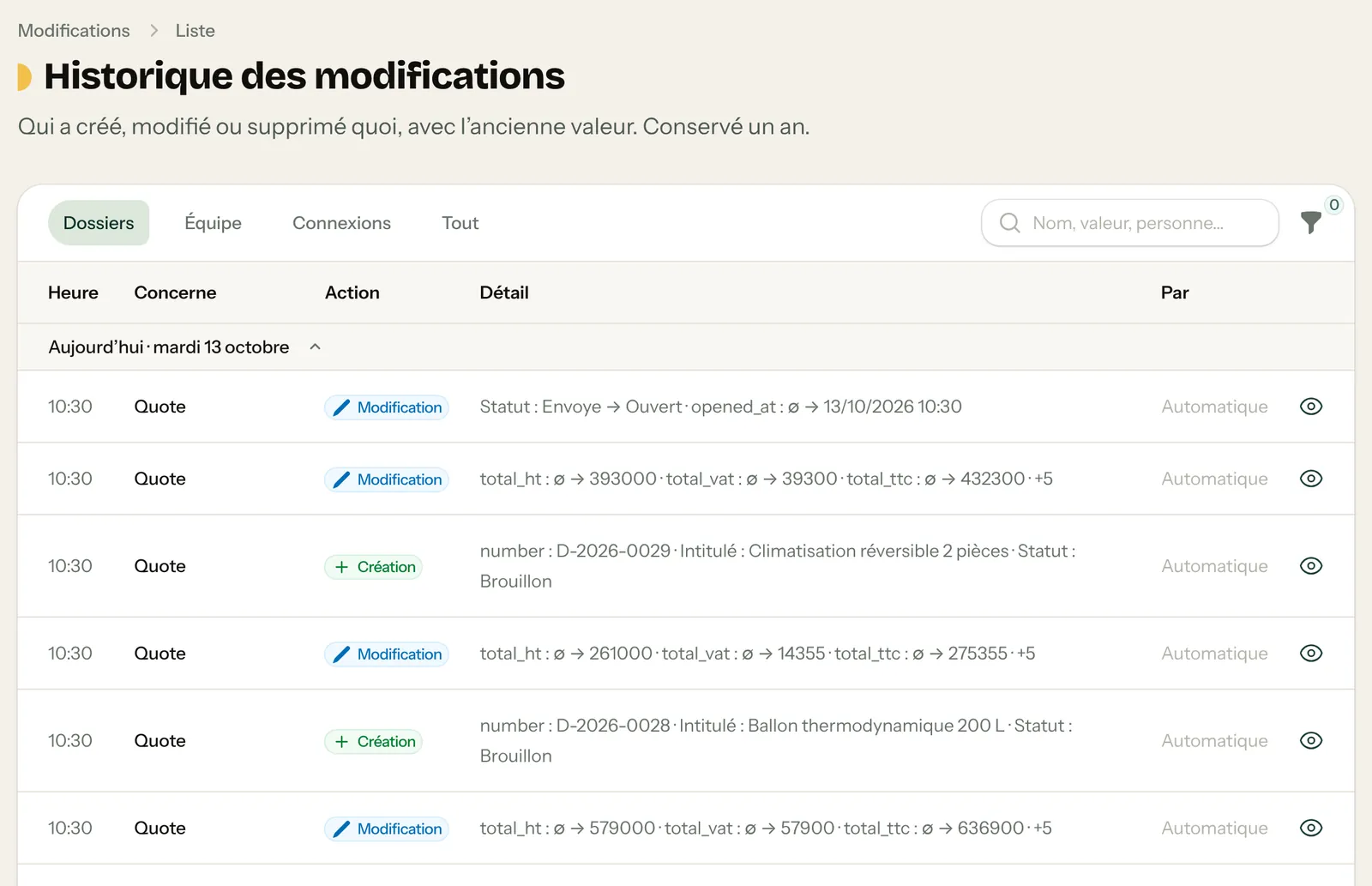Select detail 'Climatisation réversible 2 pièces'

tap(879, 551)
